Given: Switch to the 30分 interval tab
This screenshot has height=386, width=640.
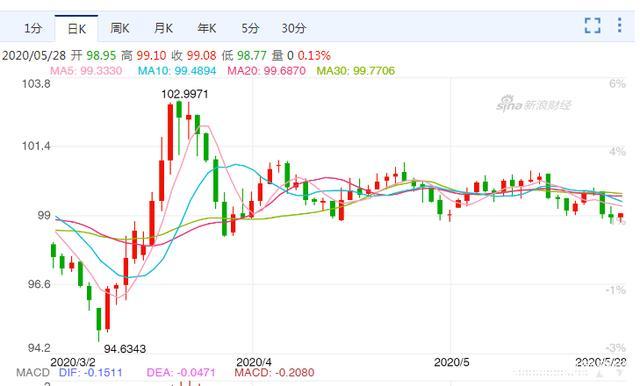Looking at the screenshot, I should pyautogui.click(x=293, y=29).
